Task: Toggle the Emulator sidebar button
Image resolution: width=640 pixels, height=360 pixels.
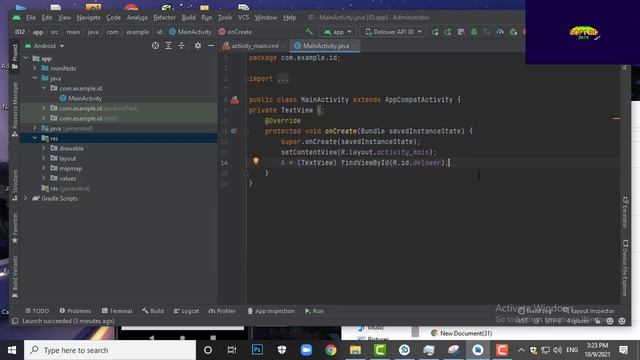Action: [625, 212]
